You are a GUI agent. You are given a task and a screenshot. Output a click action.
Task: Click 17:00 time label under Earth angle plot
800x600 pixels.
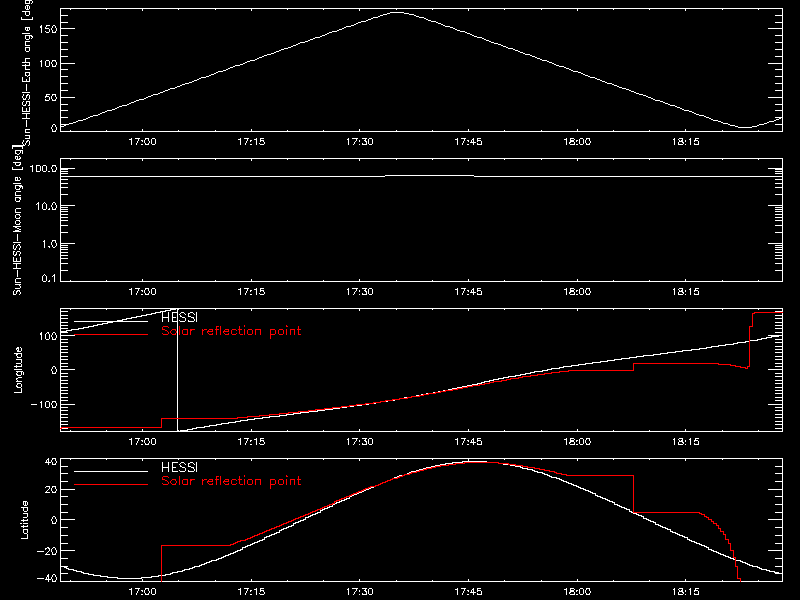(x=142, y=142)
